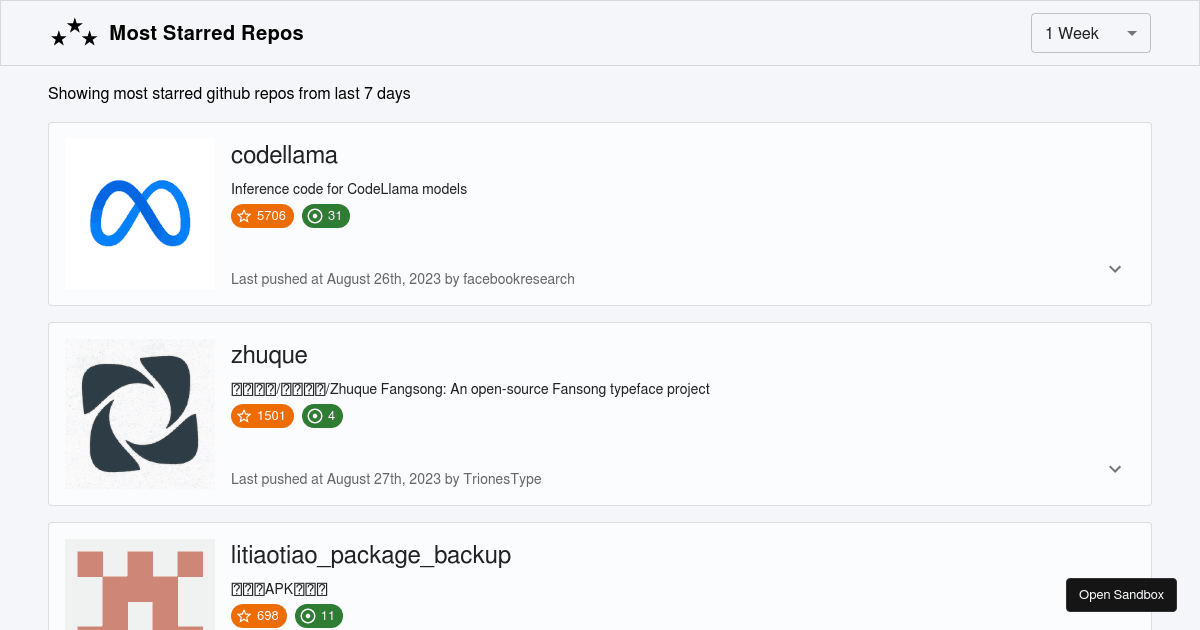This screenshot has width=1200, height=630.
Task: Click the facebookresearch author name
Action: pos(519,279)
